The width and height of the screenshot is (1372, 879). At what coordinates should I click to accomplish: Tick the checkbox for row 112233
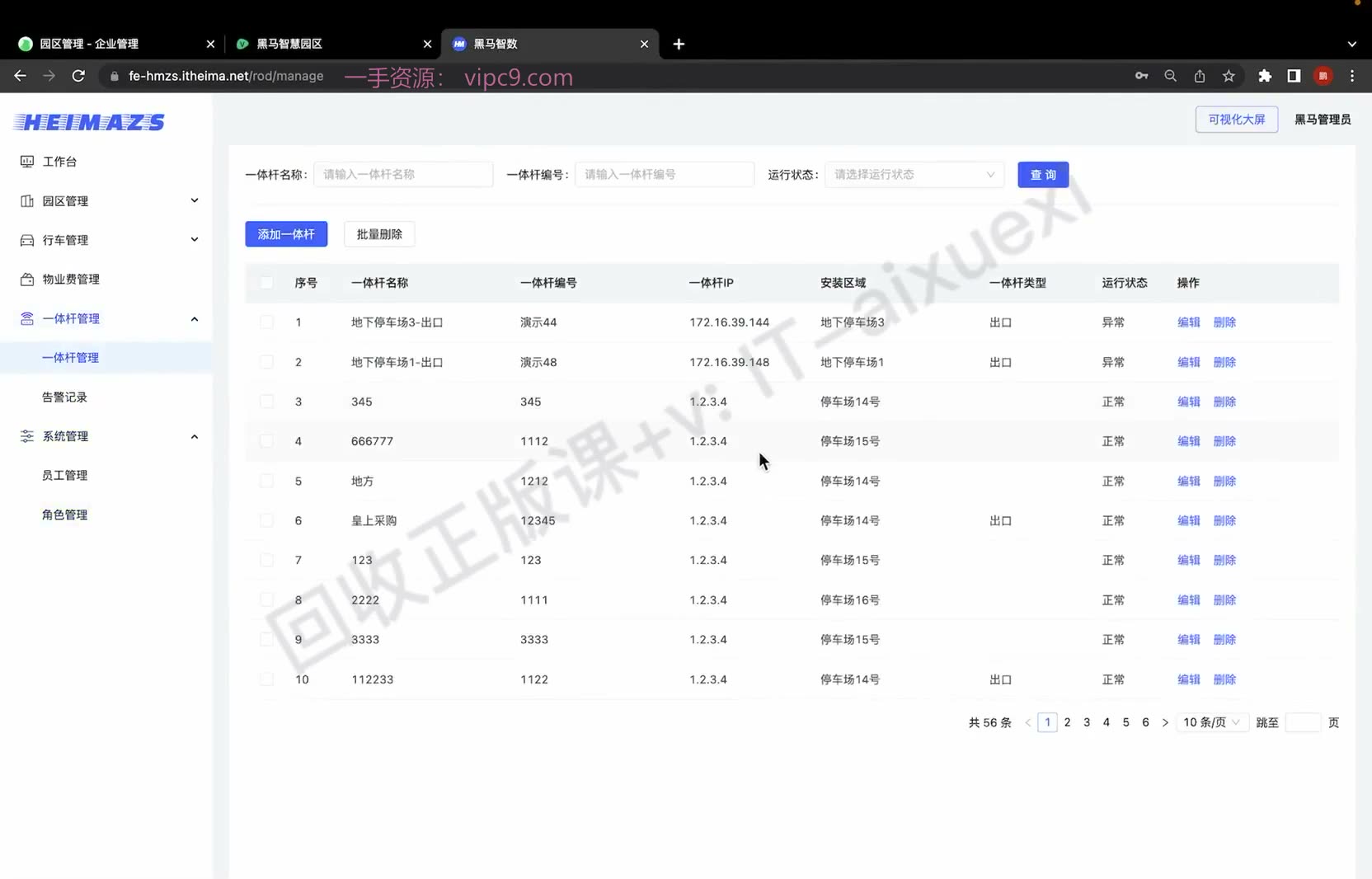coord(266,679)
